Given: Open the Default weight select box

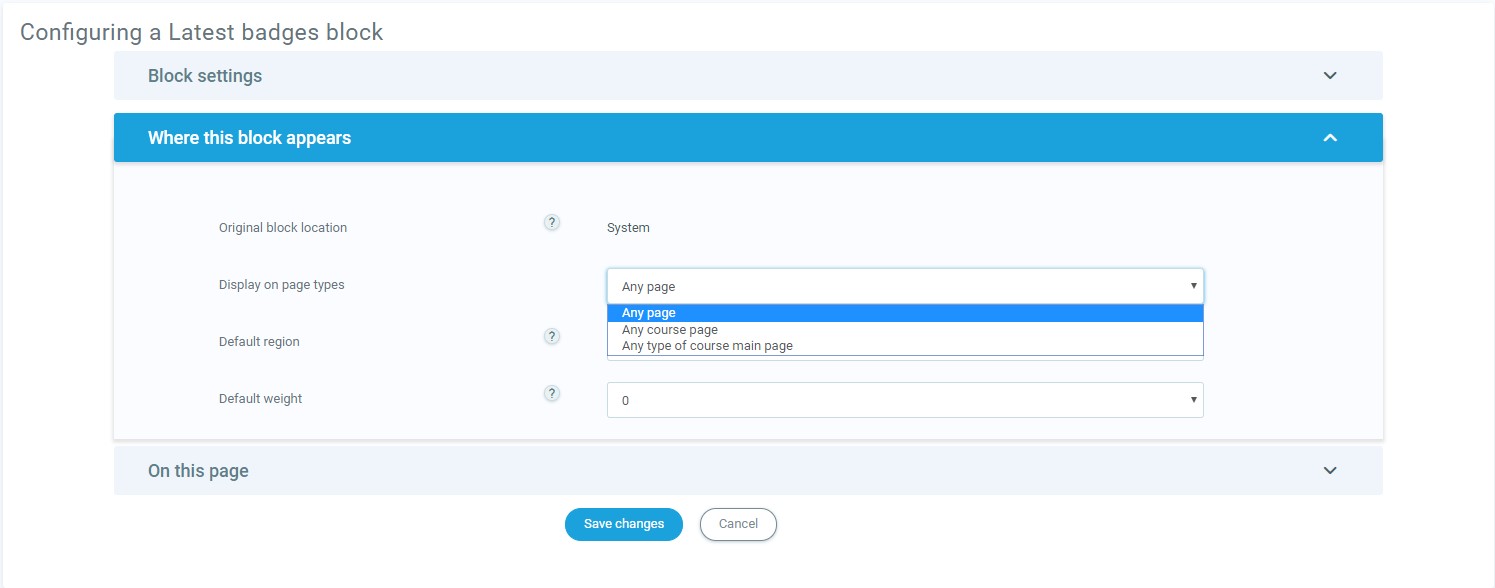Looking at the screenshot, I should click(904, 400).
